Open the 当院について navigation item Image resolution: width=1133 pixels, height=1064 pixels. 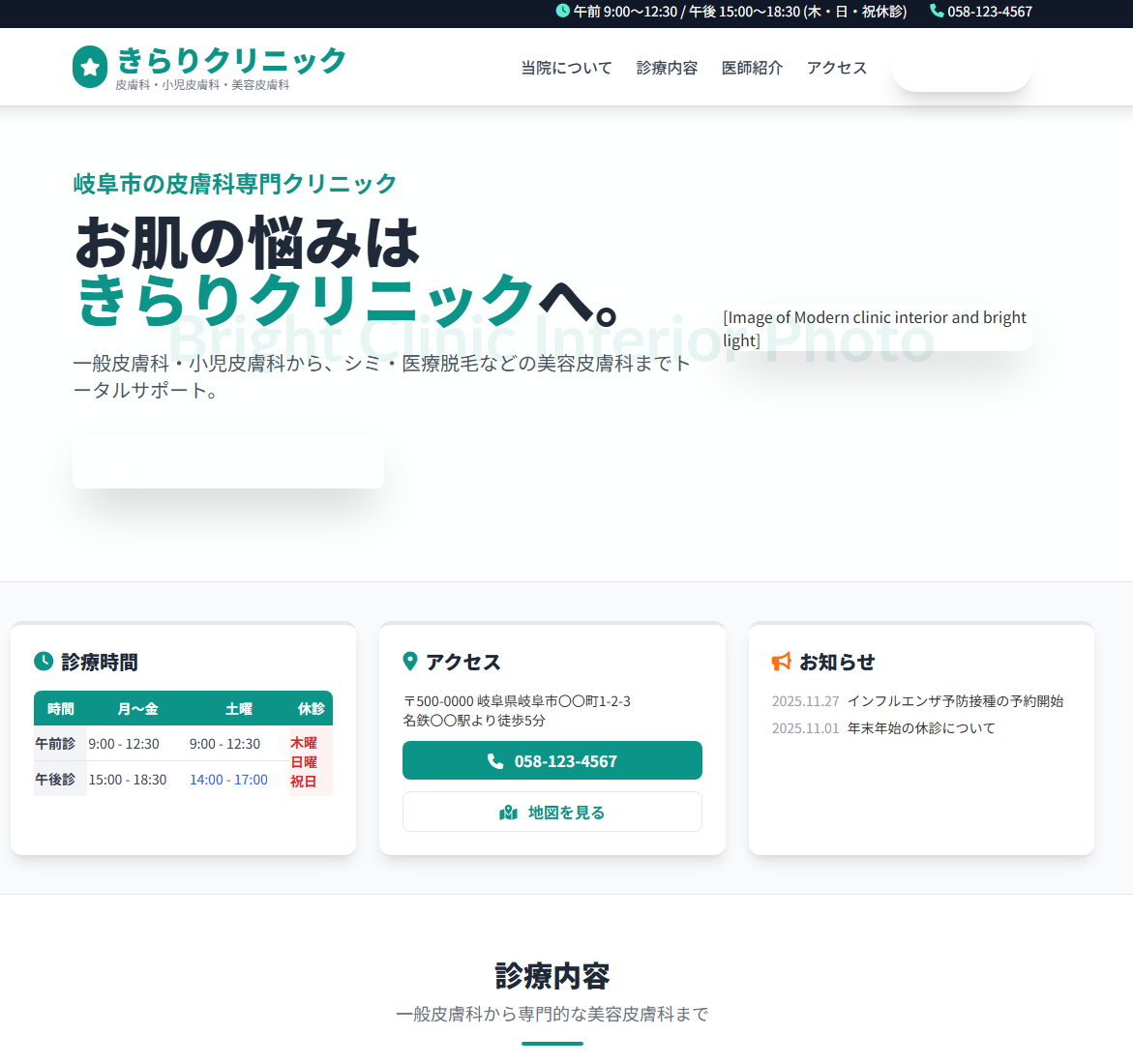click(x=565, y=67)
